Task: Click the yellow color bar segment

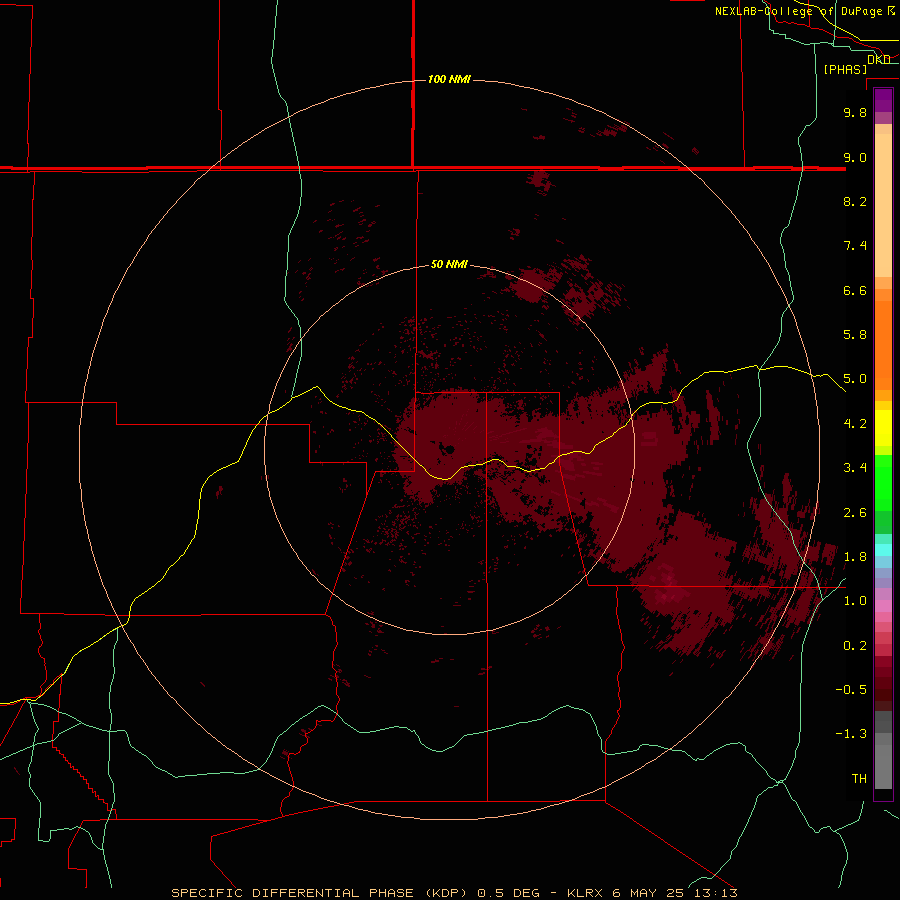Action: tap(883, 428)
